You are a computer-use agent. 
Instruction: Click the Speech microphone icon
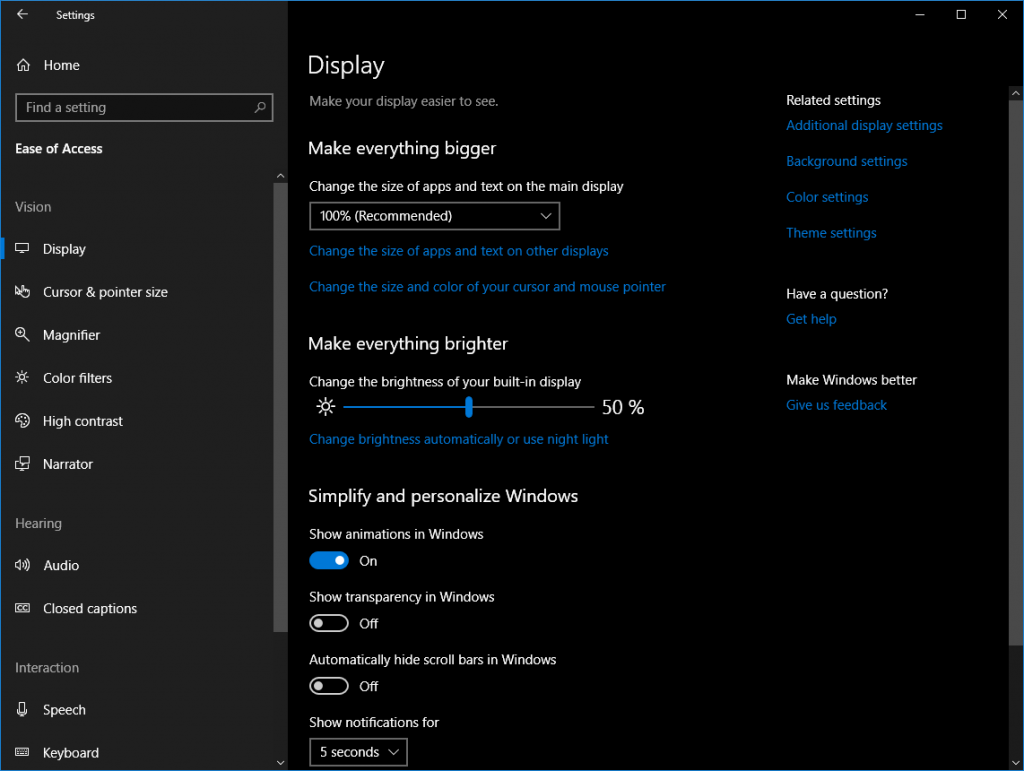click(22, 709)
